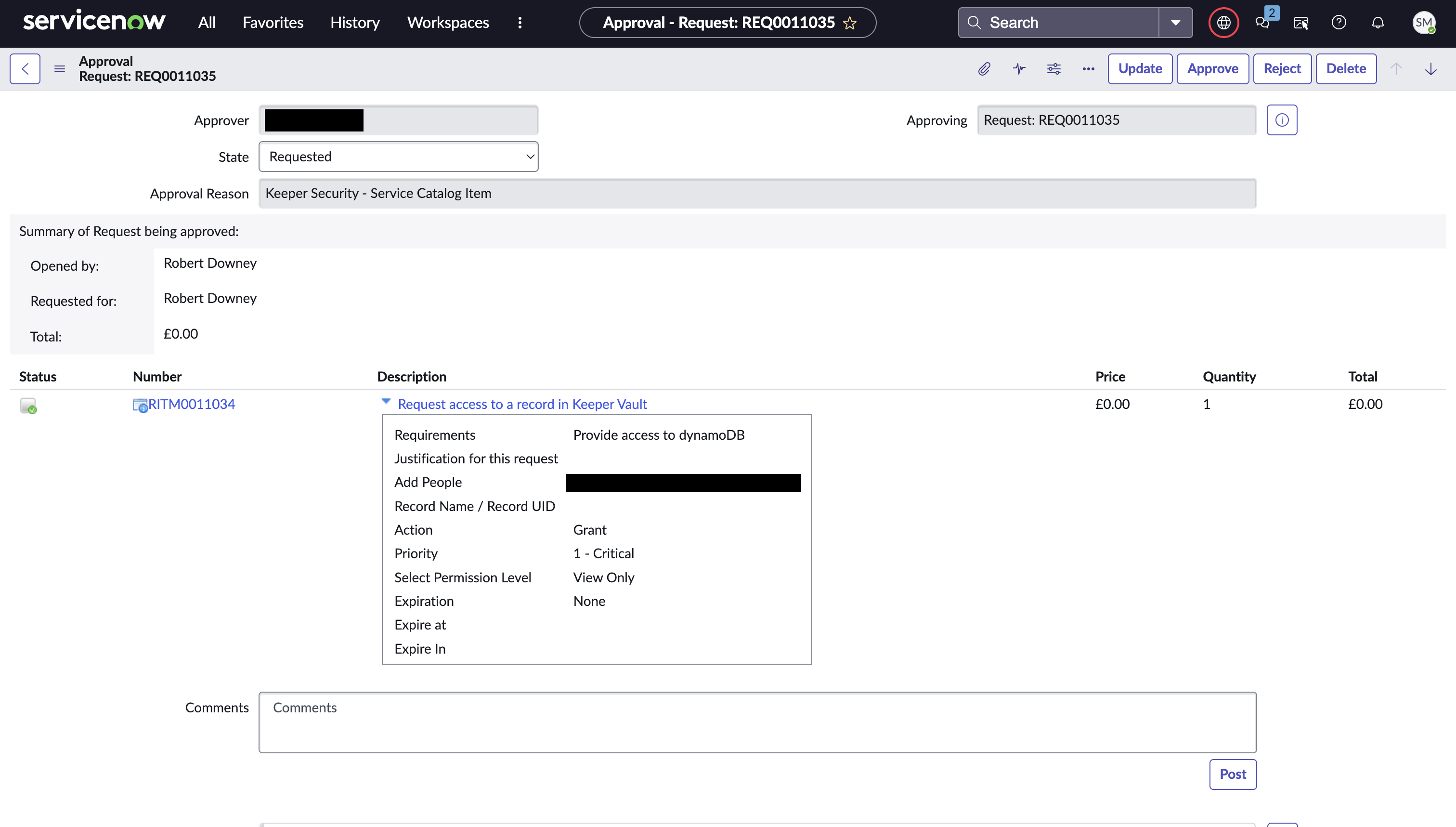
Task: Click the Approving record info icon
Action: (x=1282, y=120)
